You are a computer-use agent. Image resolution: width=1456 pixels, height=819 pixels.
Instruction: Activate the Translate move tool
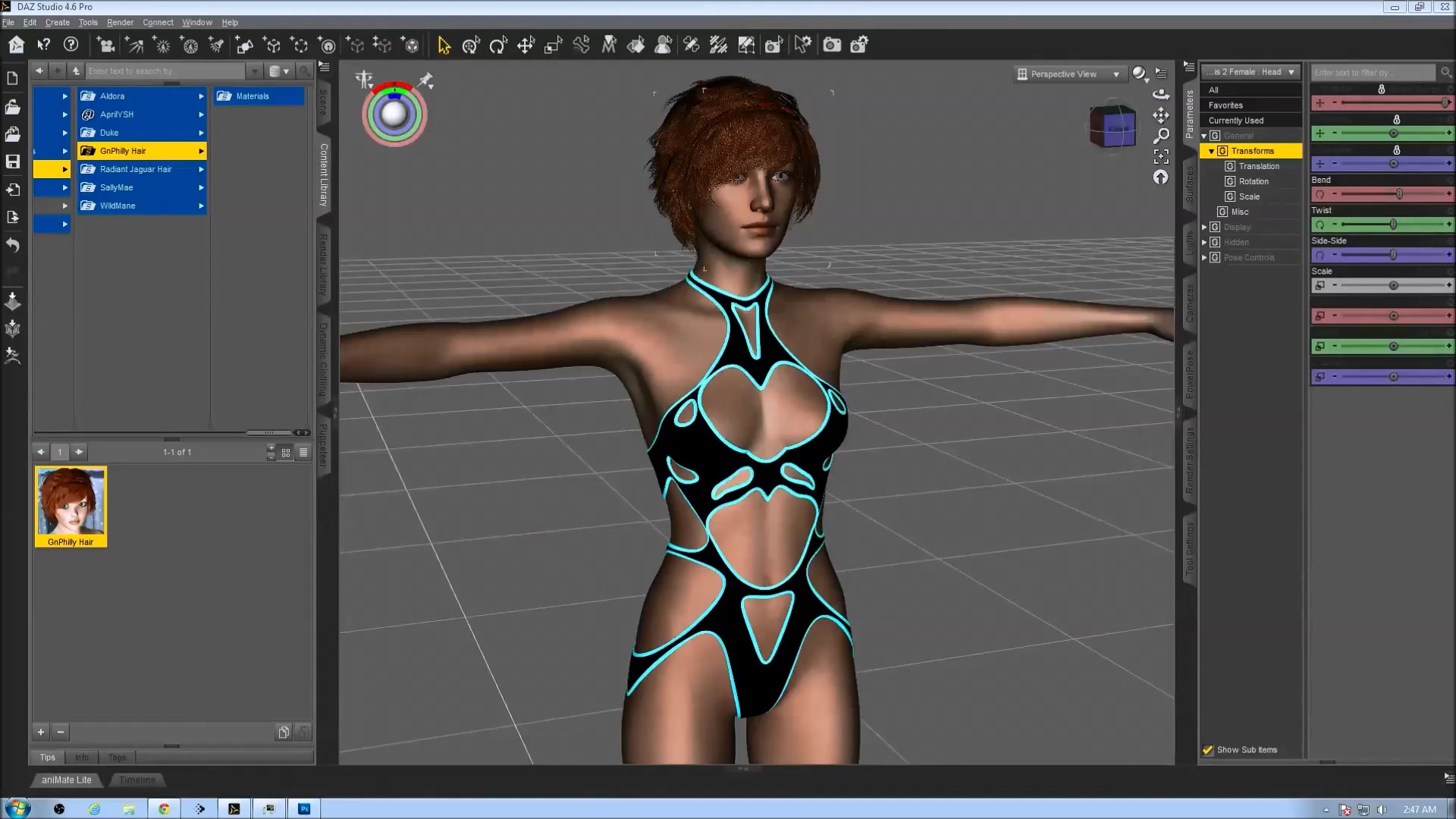(x=526, y=45)
